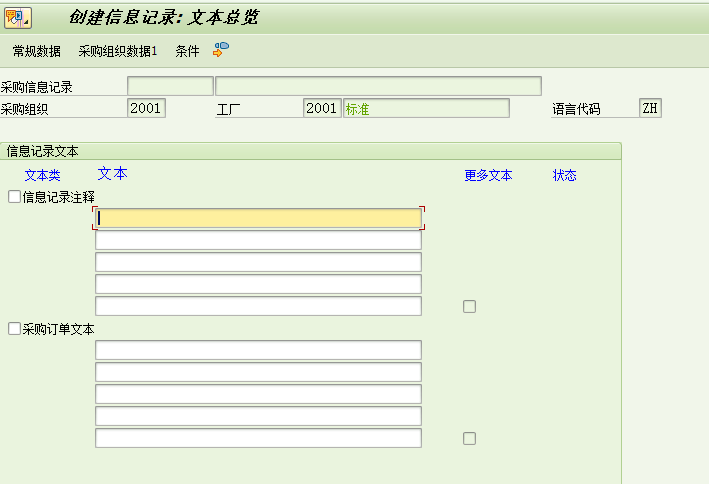Tick the 信息记录注释 checkbox
This screenshot has height=484, width=709.
14,197
